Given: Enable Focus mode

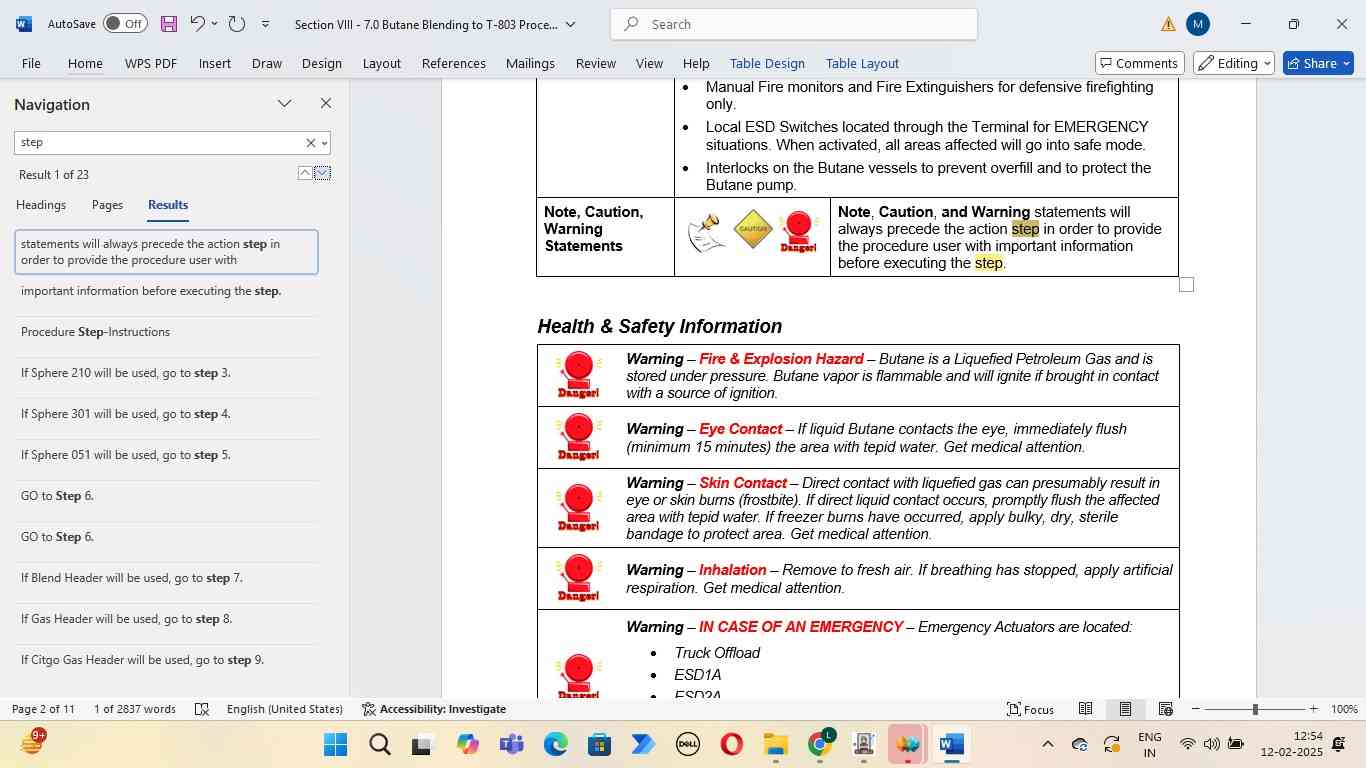Looking at the screenshot, I should [x=1030, y=709].
